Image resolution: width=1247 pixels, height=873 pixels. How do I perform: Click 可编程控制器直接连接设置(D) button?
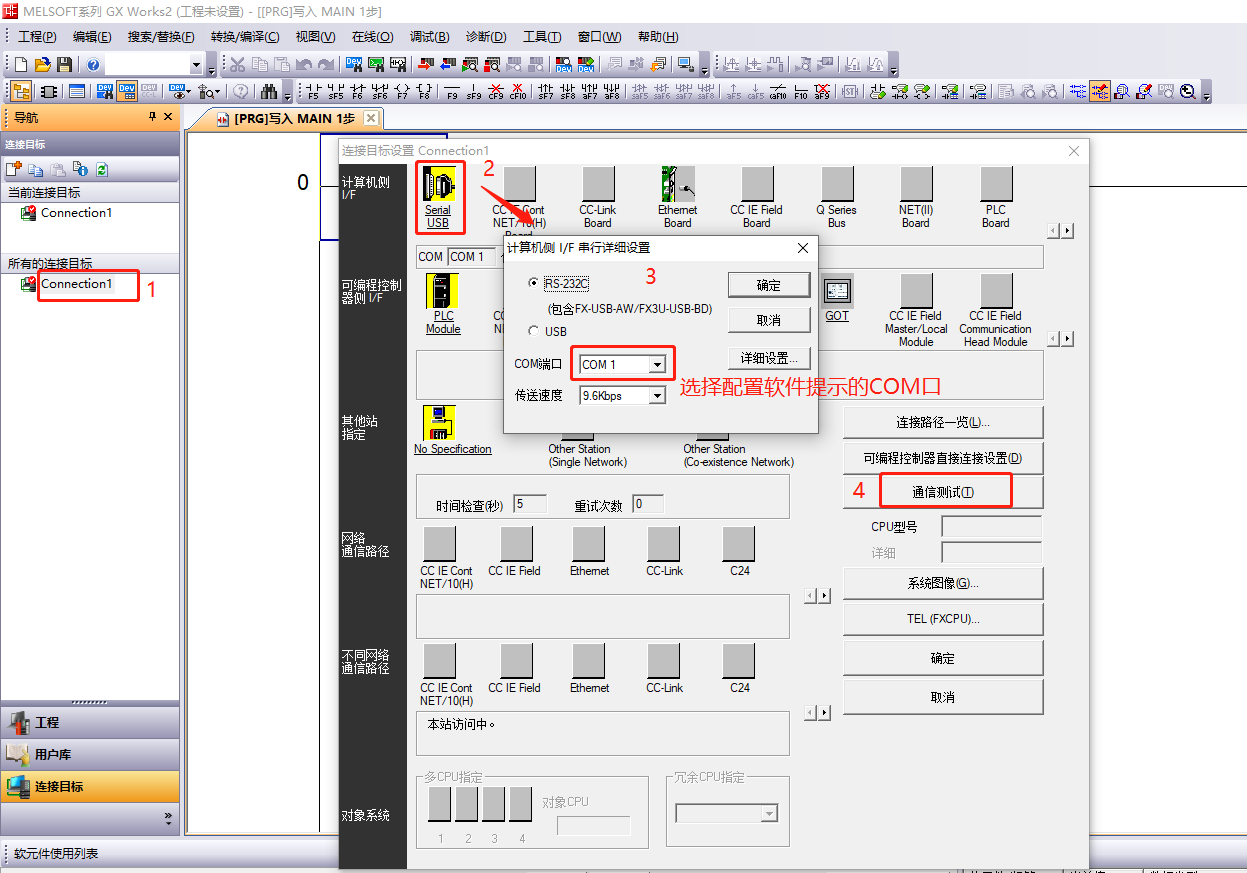943,458
